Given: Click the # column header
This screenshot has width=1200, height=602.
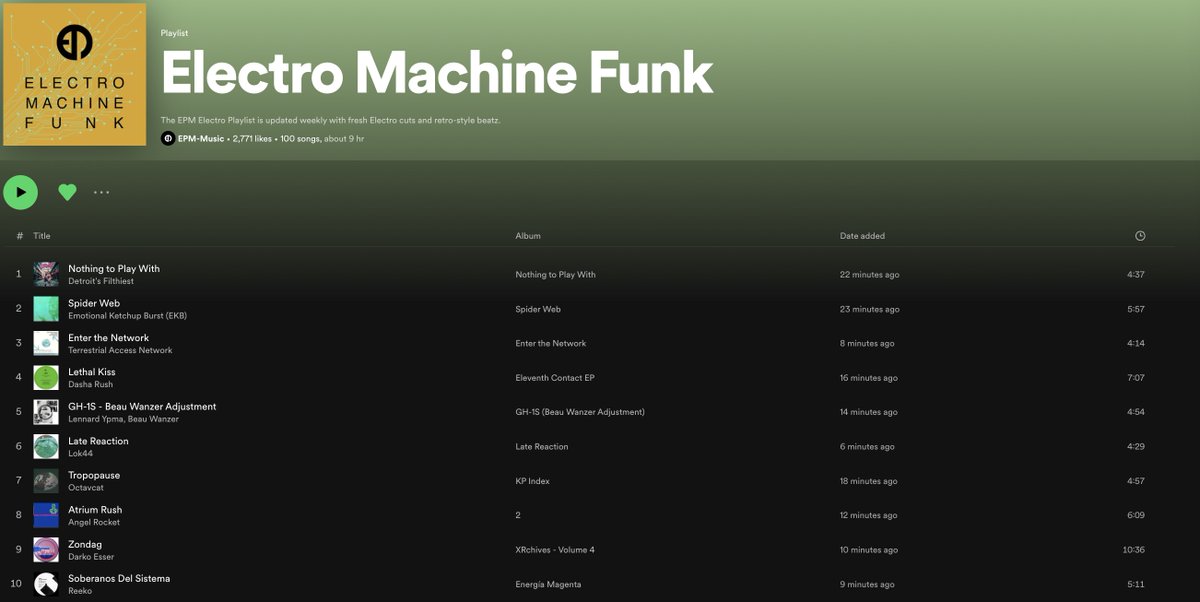Looking at the screenshot, I should pos(20,236).
